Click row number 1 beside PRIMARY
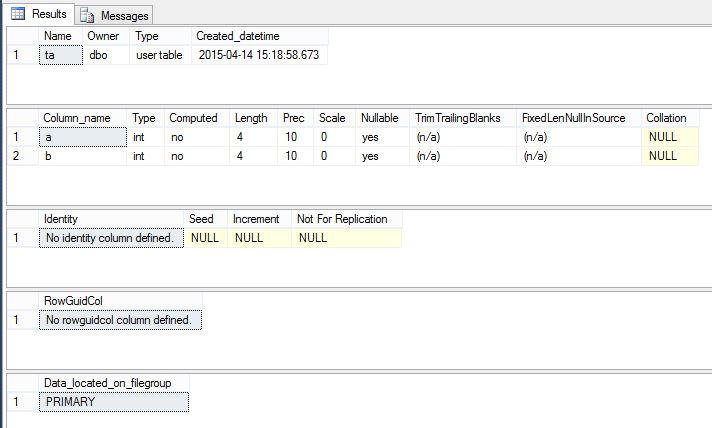 [x=23, y=402]
